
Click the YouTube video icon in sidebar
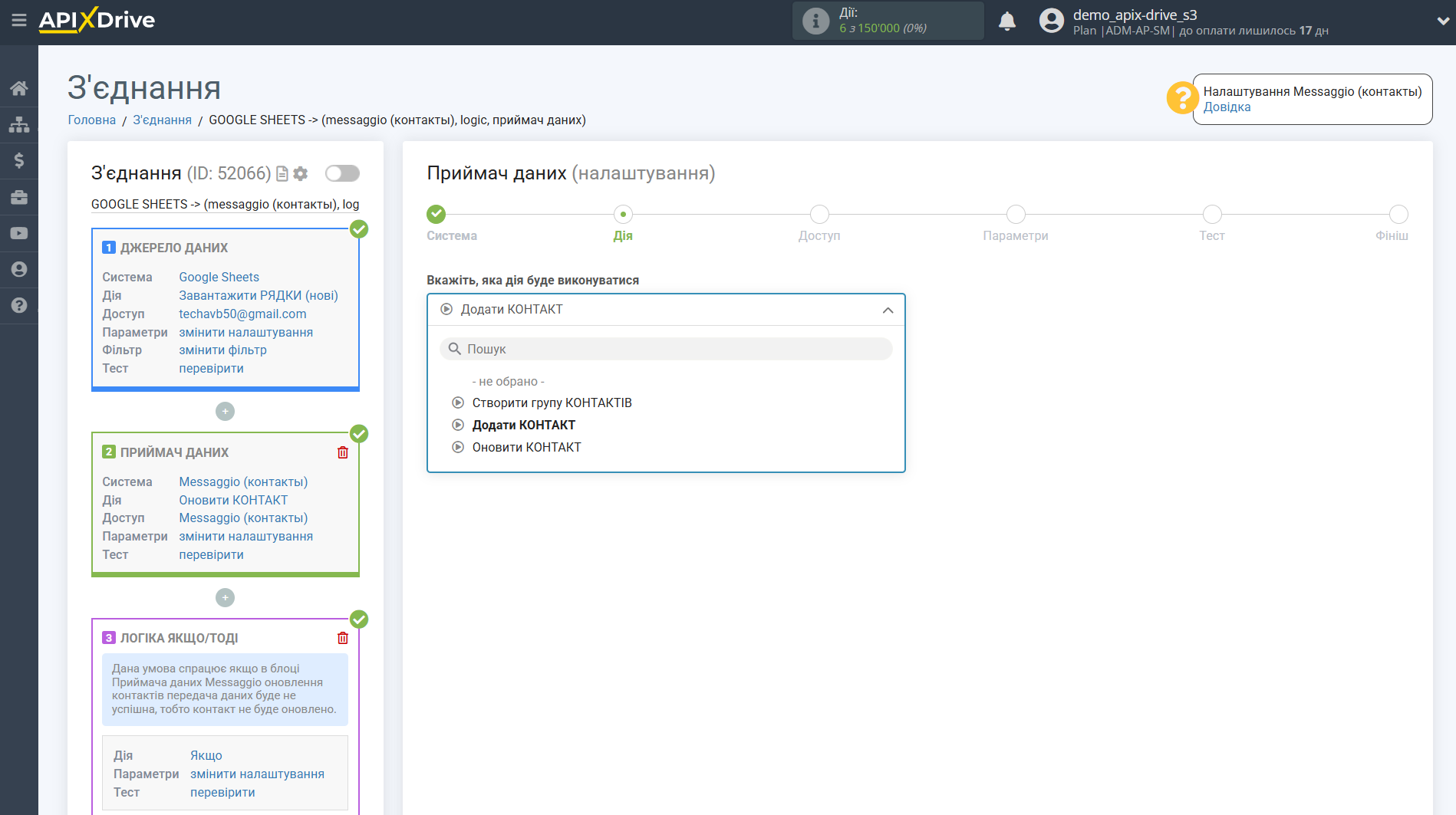(19, 233)
